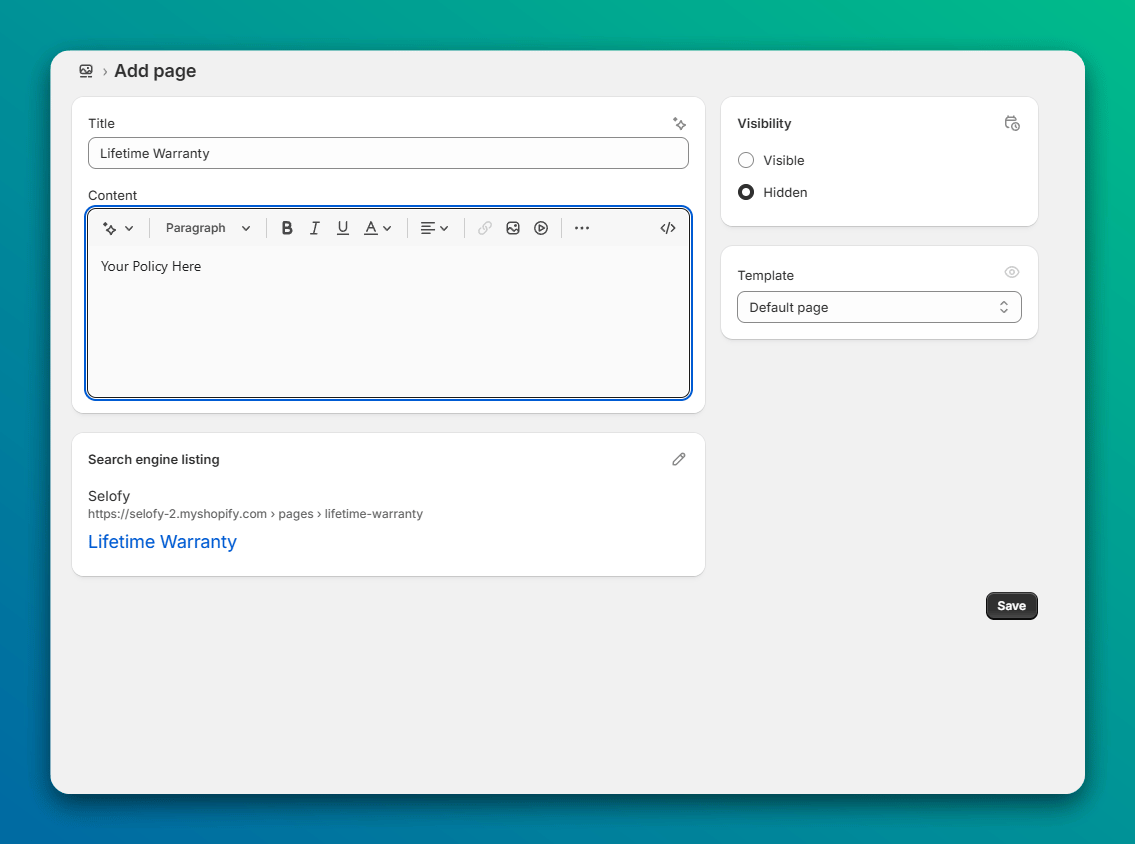
Task: Apply underline formatting
Action: (x=343, y=228)
